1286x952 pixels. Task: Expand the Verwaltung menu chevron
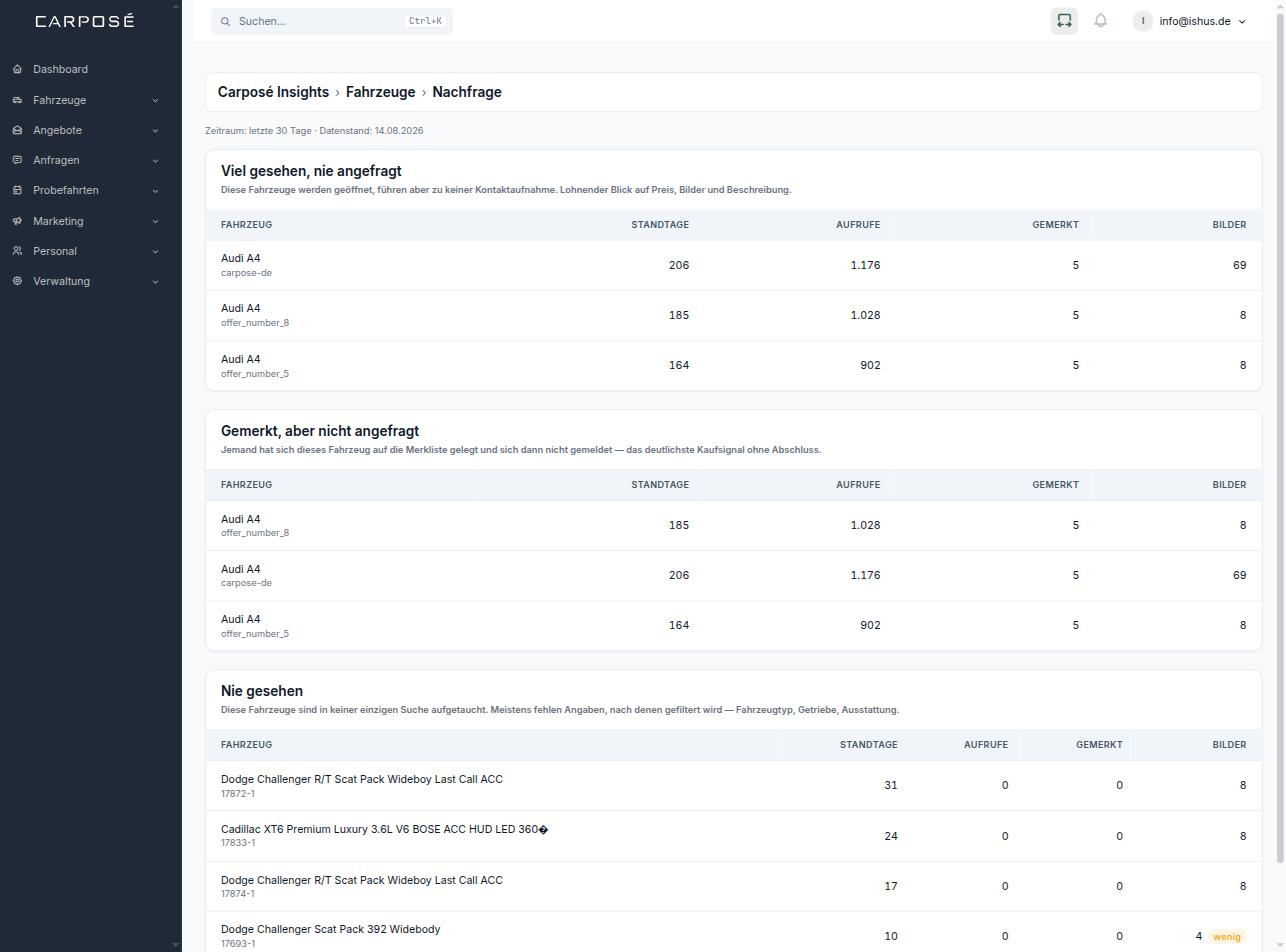point(155,281)
